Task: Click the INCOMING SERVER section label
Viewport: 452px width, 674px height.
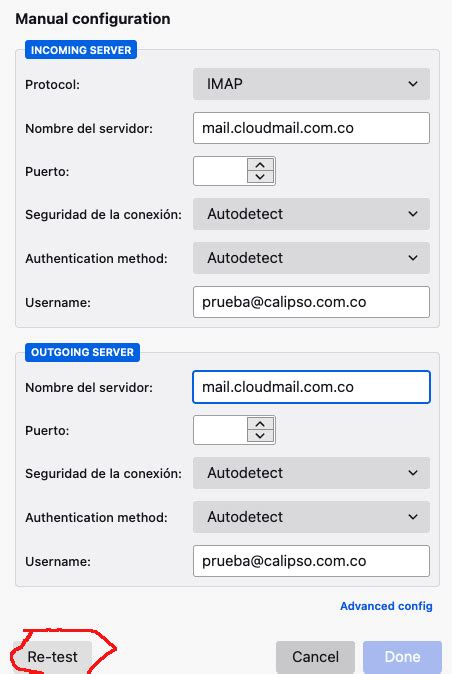Action: (x=81, y=50)
